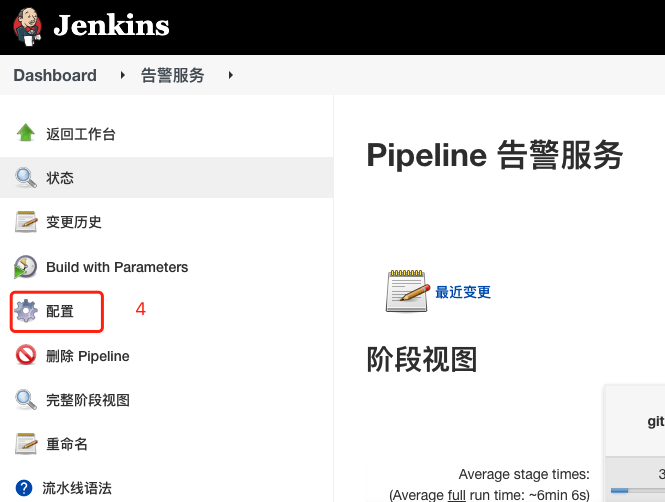This screenshot has width=665, height=502.
Task: Click the green up arrow icon
Action: (26, 133)
